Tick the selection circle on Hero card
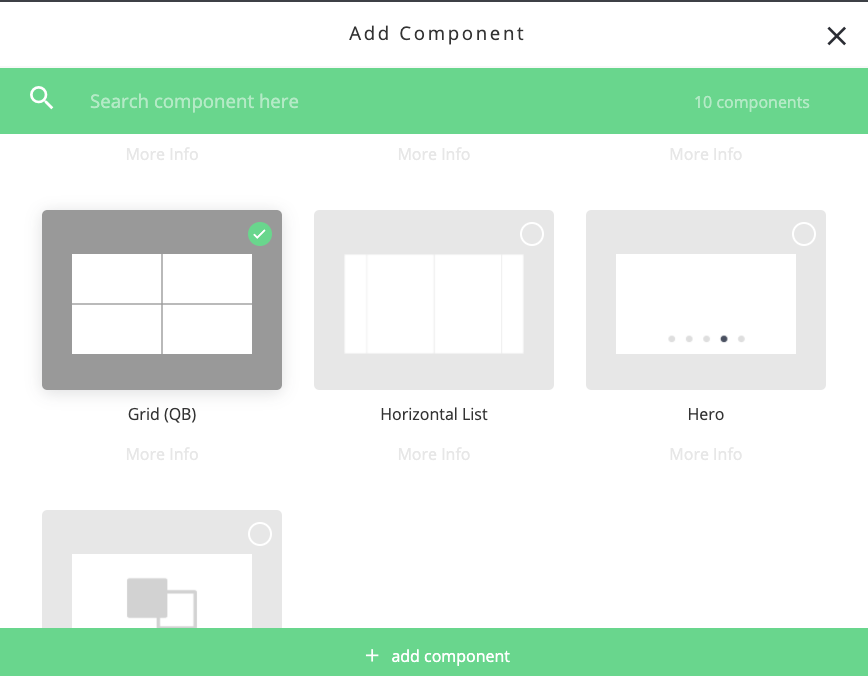868x676 pixels. 804,234
